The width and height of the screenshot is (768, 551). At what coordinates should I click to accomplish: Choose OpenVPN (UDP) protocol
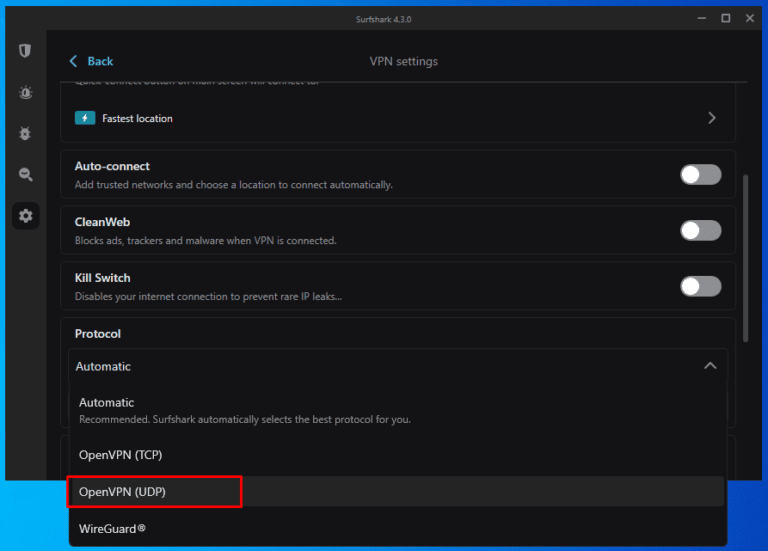click(397, 492)
